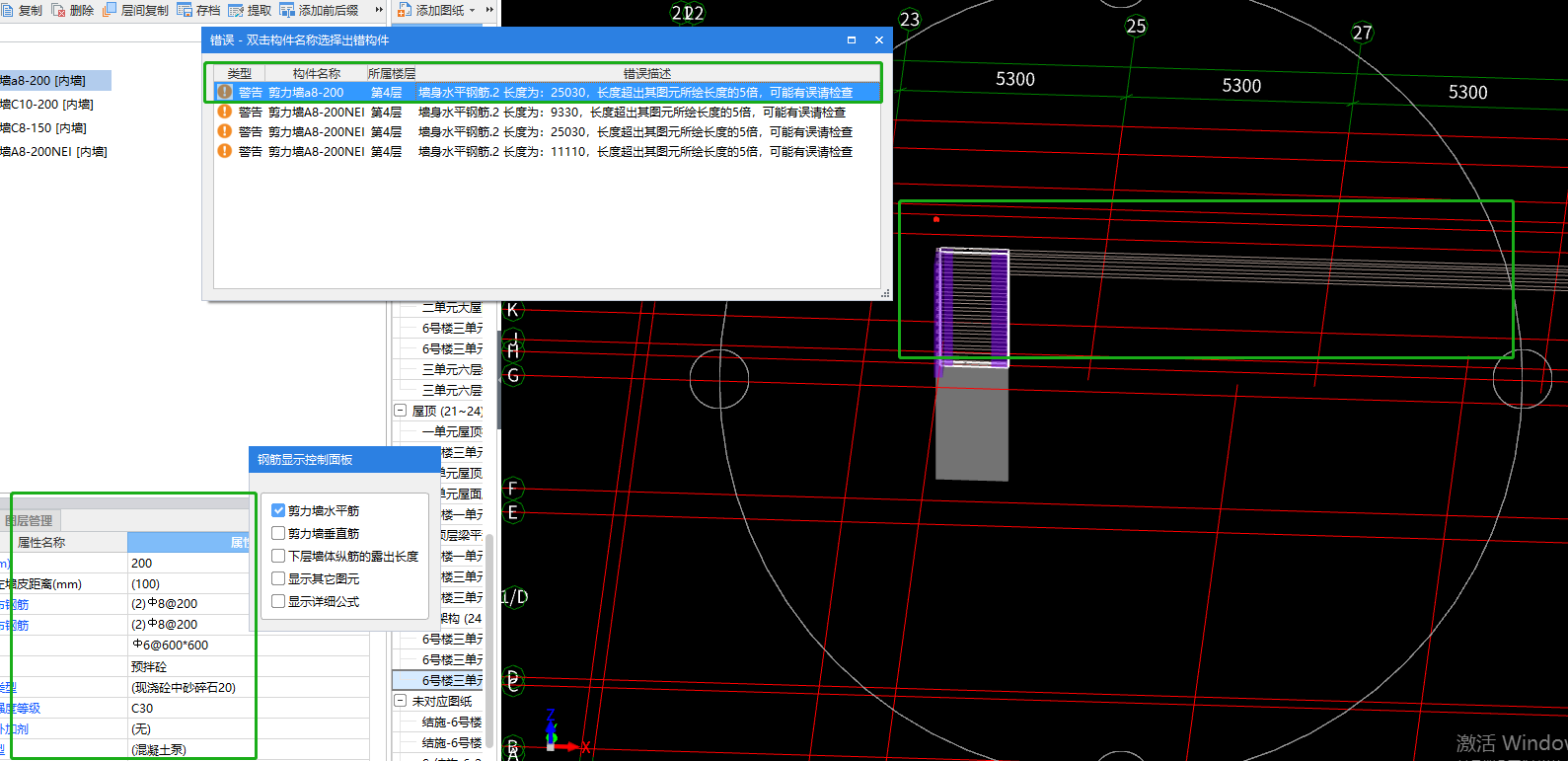Click warning icon of the 11110 length row
Image resolution: width=1568 pixels, height=761 pixels.
[x=225, y=151]
